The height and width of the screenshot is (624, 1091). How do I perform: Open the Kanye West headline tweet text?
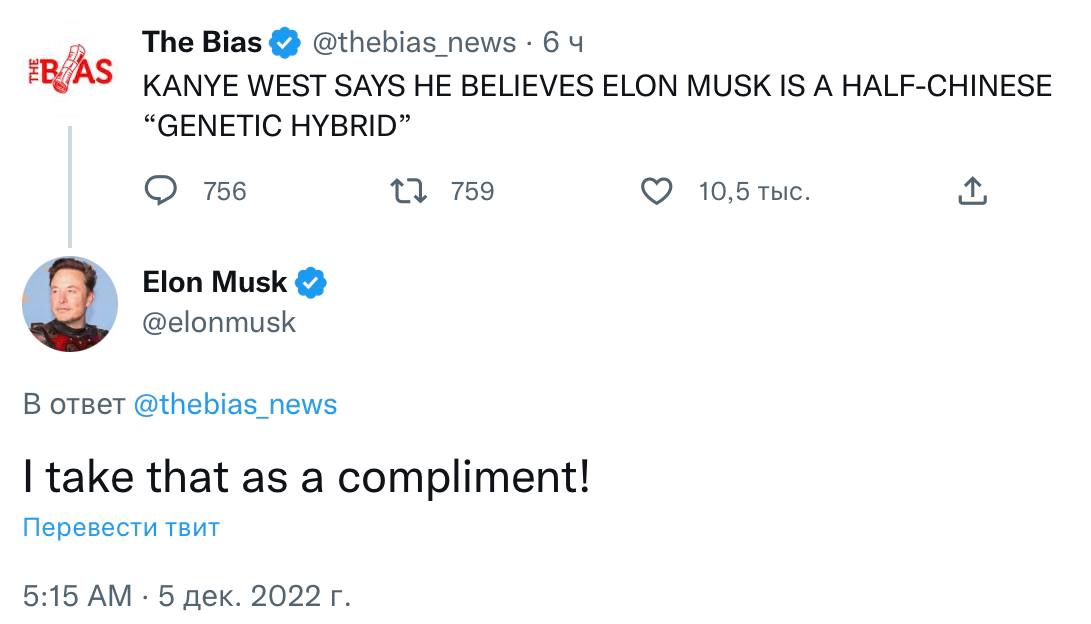(597, 106)
